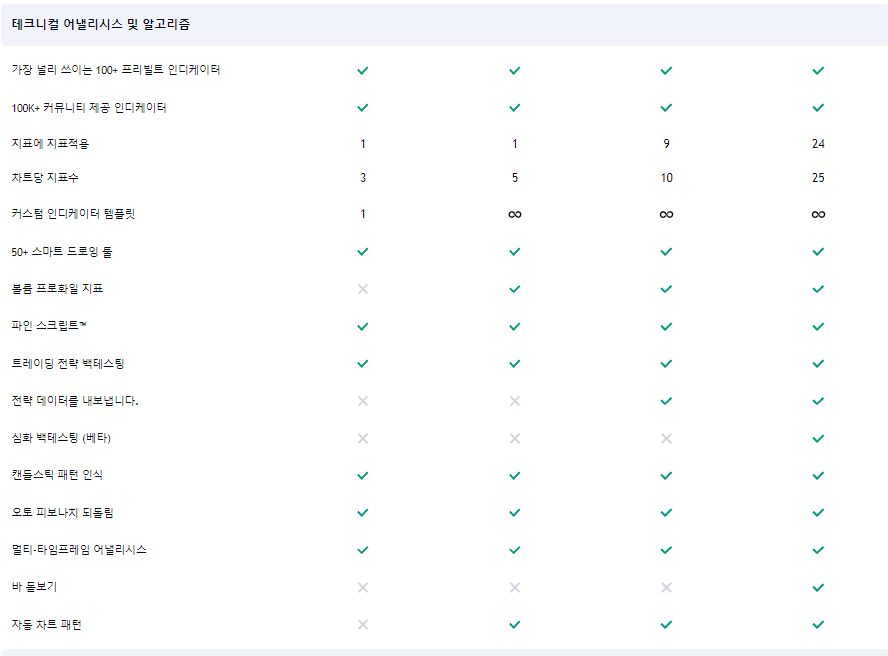
Task: Click the last-column checkmark for 오토 피보나치 되돌림
Action: 818,513
